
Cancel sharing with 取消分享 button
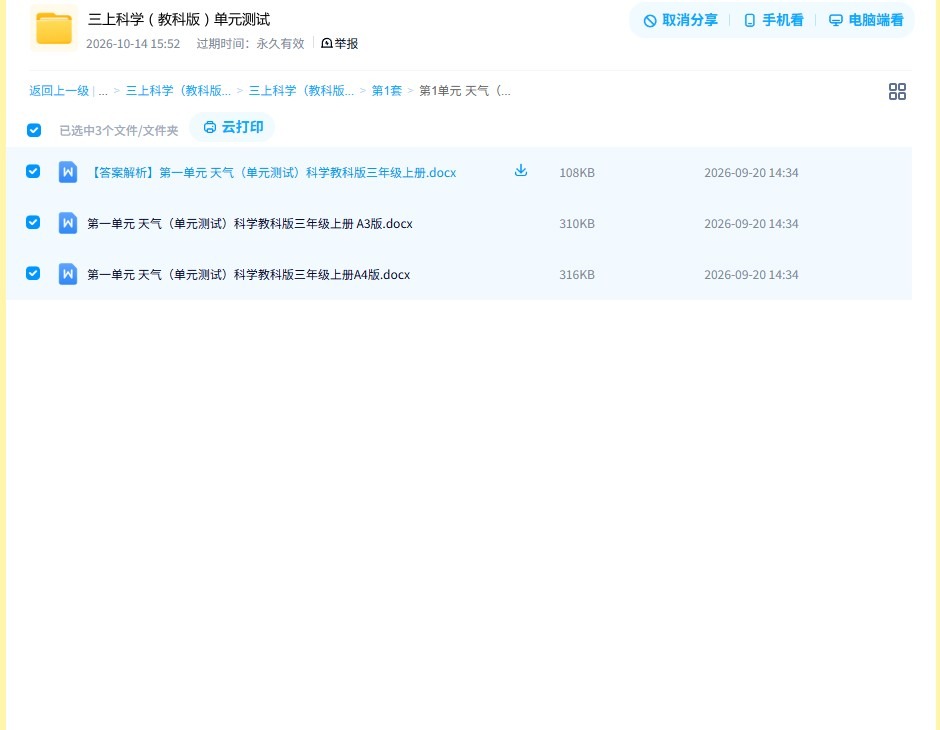680,20
